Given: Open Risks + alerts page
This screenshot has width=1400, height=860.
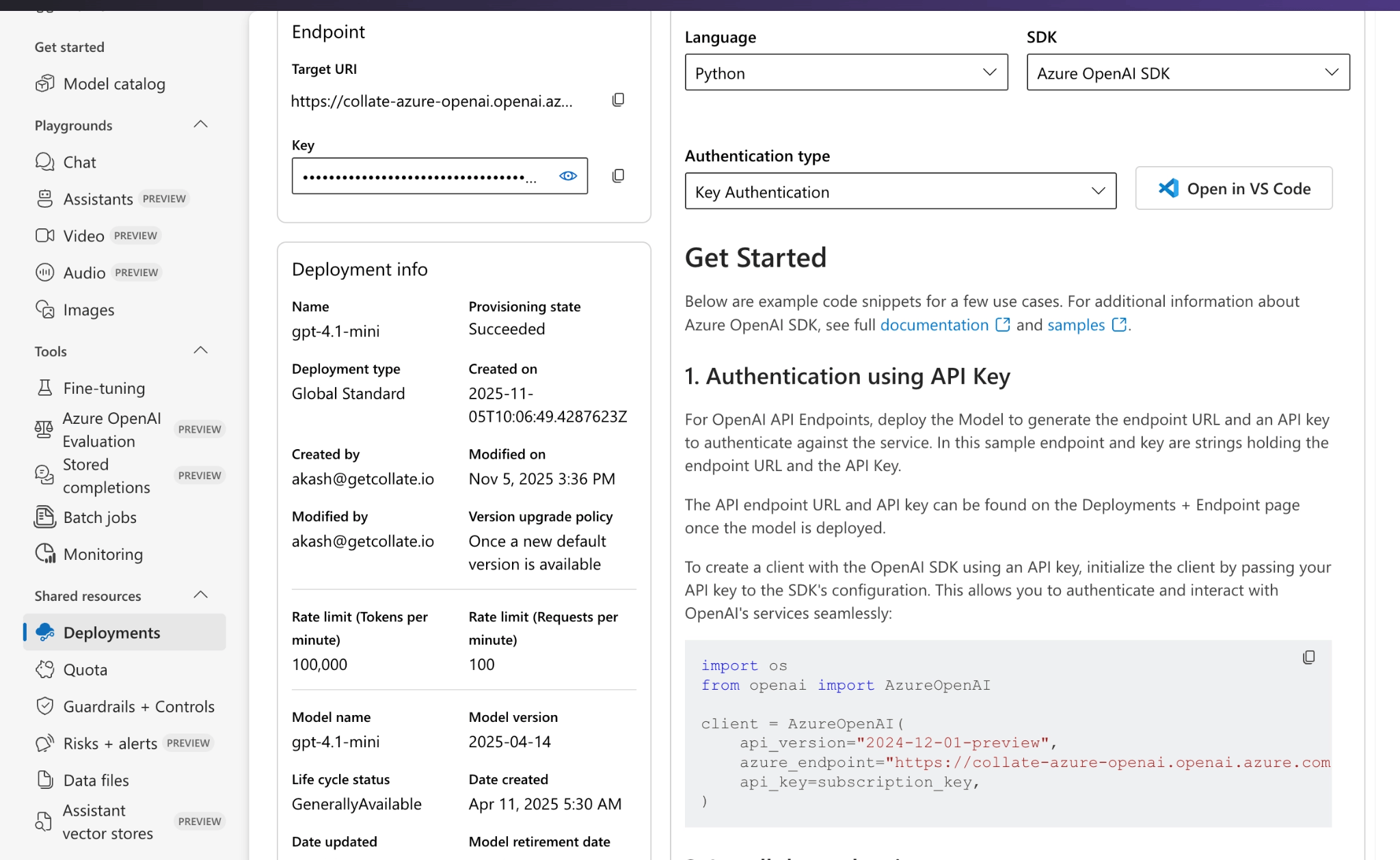Looking at the screenshot, I should (110, 744).
